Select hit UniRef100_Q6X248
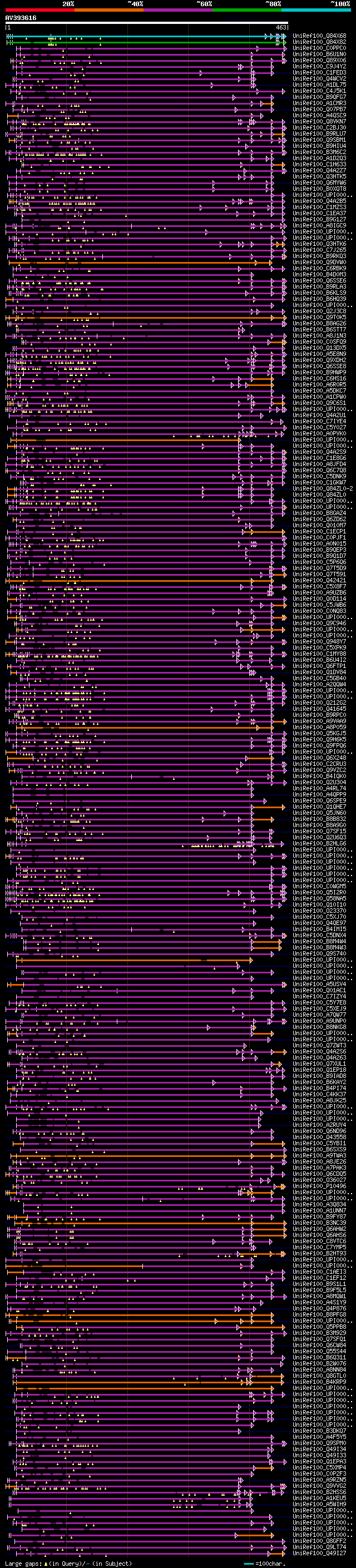This screenshot has height=1568, width=356. pyautogui.click(x=319, y=758)
